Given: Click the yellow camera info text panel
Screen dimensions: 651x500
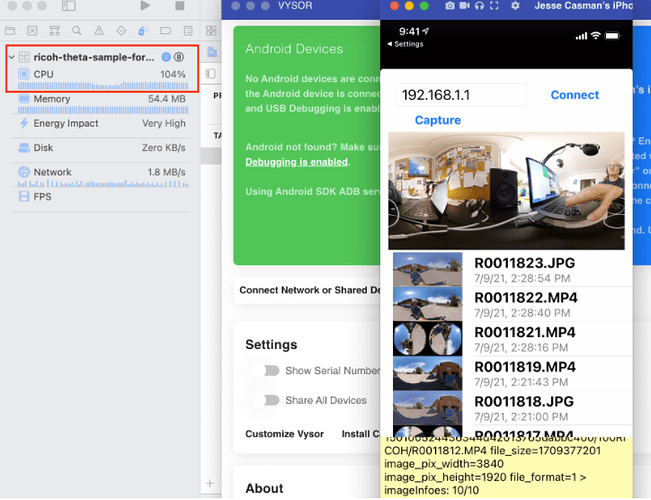Looking at the screenshot, I should 506,467.
